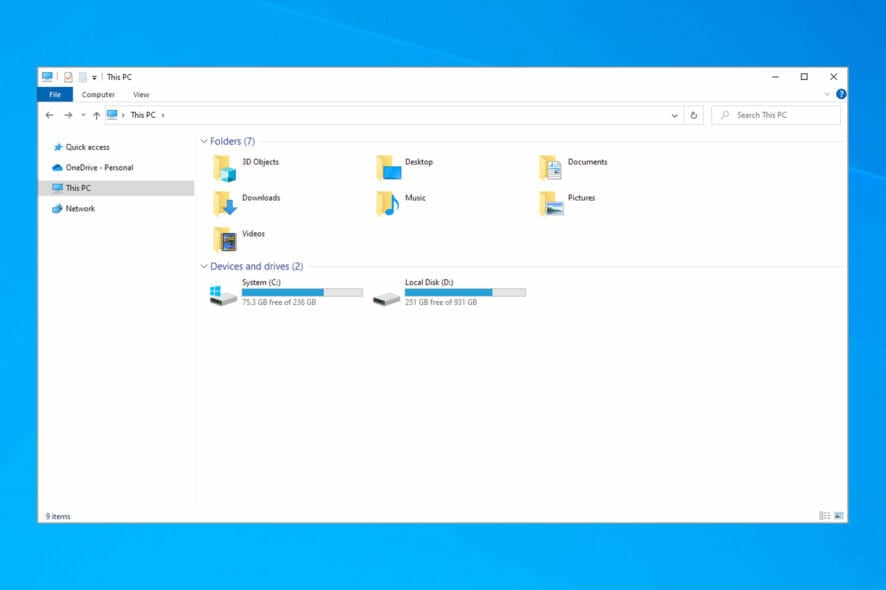The width and height of the screenshot is (886, 590).
Task: Switch to the Computer ribbon tab
Action: (98, 94)
